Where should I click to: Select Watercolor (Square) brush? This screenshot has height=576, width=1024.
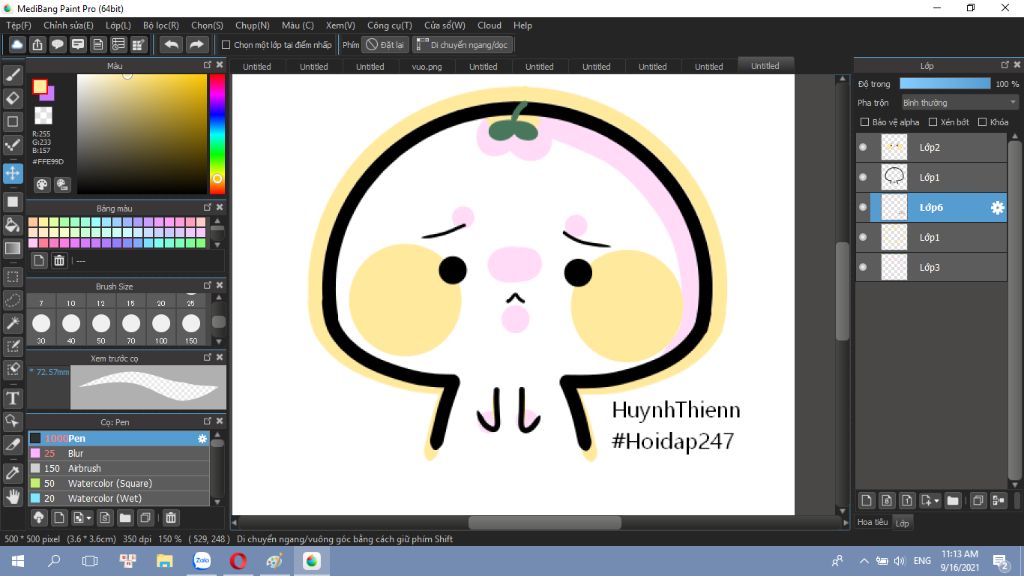118,483
